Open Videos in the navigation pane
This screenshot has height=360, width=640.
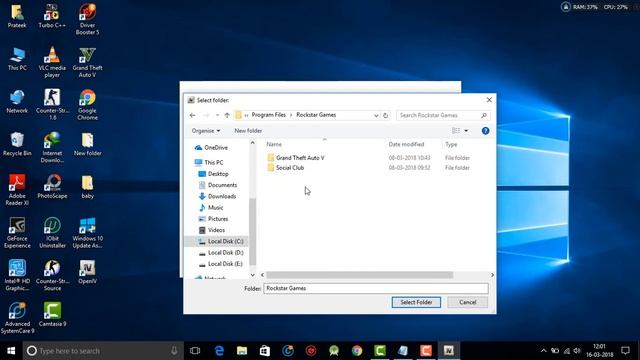coord(216,230)
